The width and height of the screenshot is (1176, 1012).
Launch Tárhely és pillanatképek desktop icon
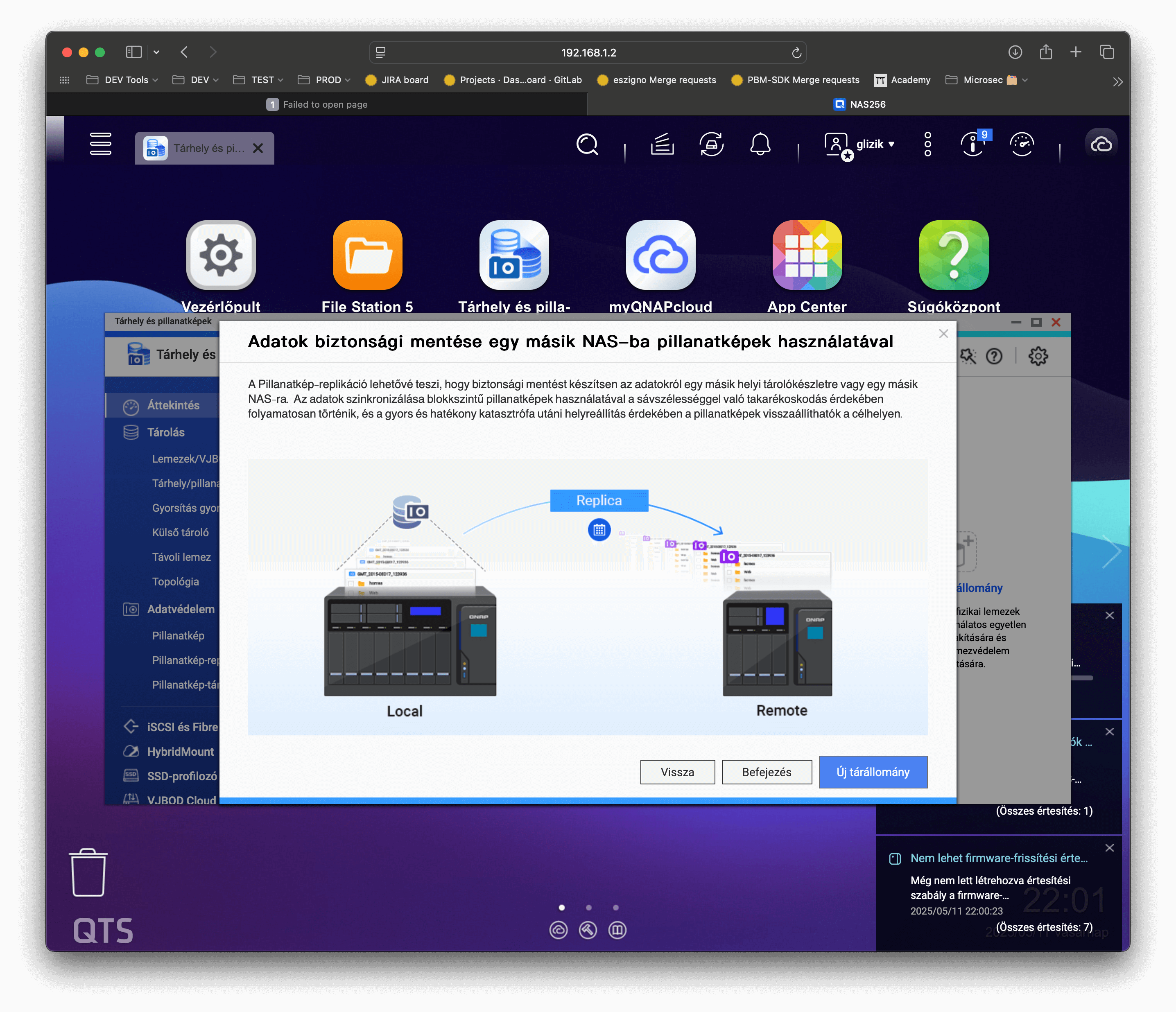(513, 255)
